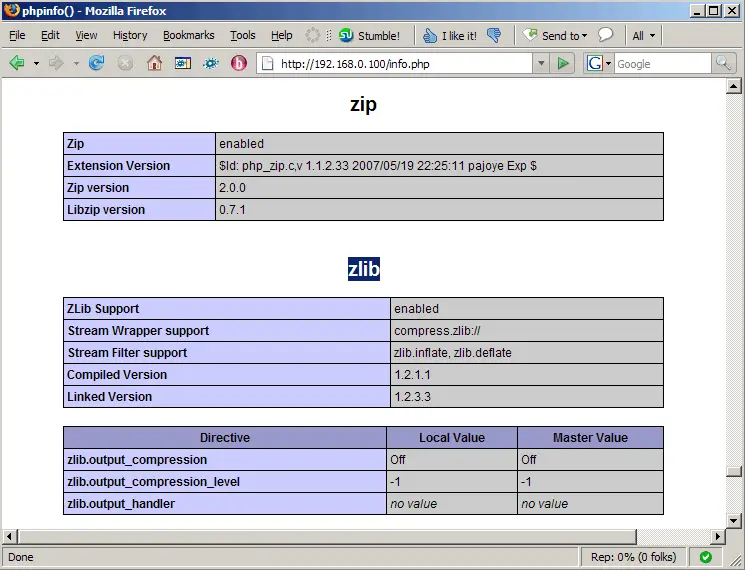Go back with the green Back arrow
This screenshot has width=745, height=570.
pyautogui.click(x=17, y=63)
